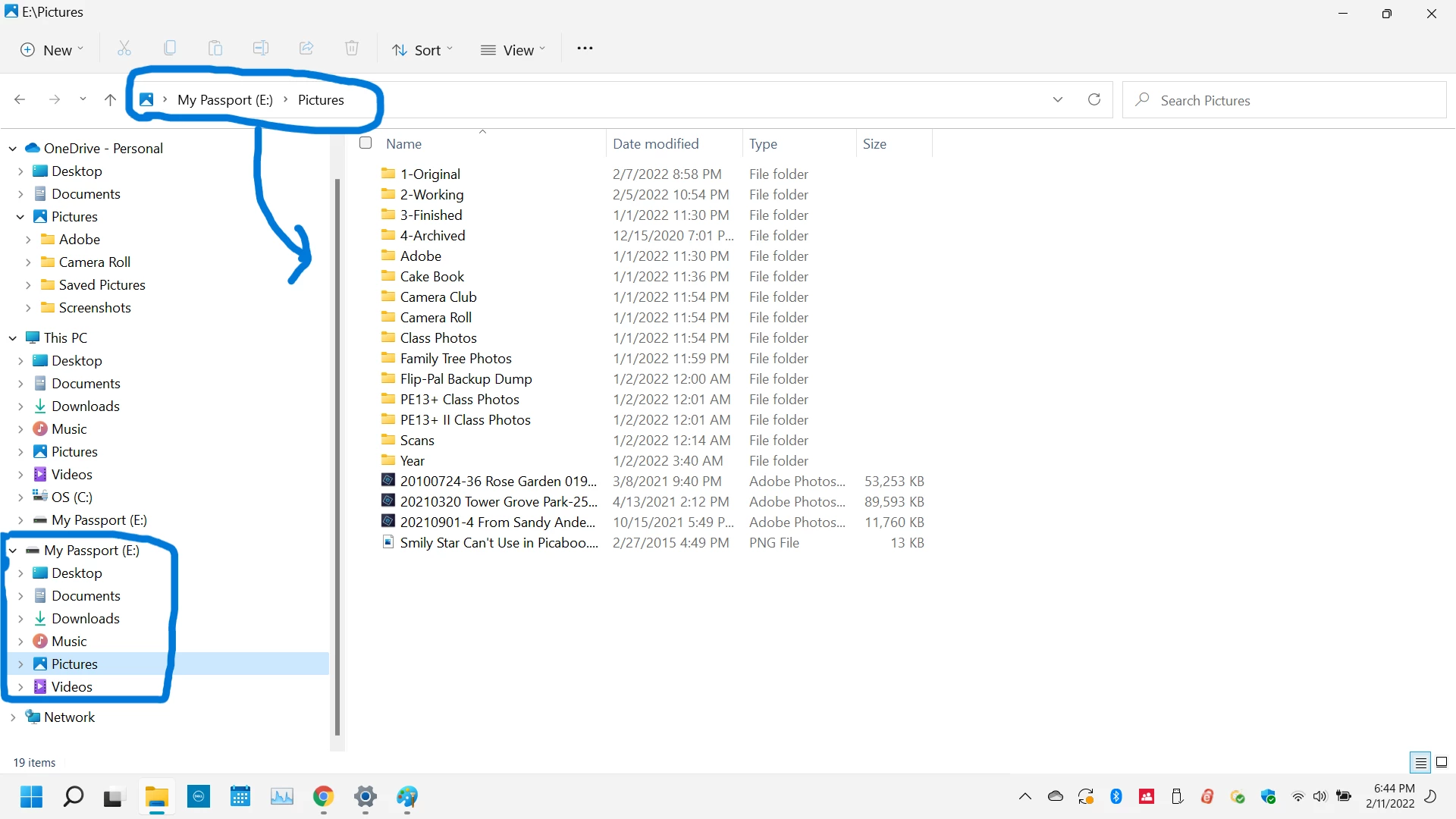Click the Rename icon in toolbar
The height and width of the screenshot is (819, 1456).
[261, 49]
